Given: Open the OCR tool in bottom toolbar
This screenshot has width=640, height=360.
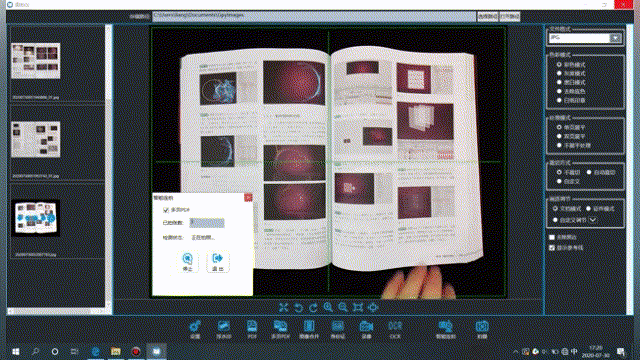Looking at the screenshot, I should pyautogui.click(x=395, y=329).
